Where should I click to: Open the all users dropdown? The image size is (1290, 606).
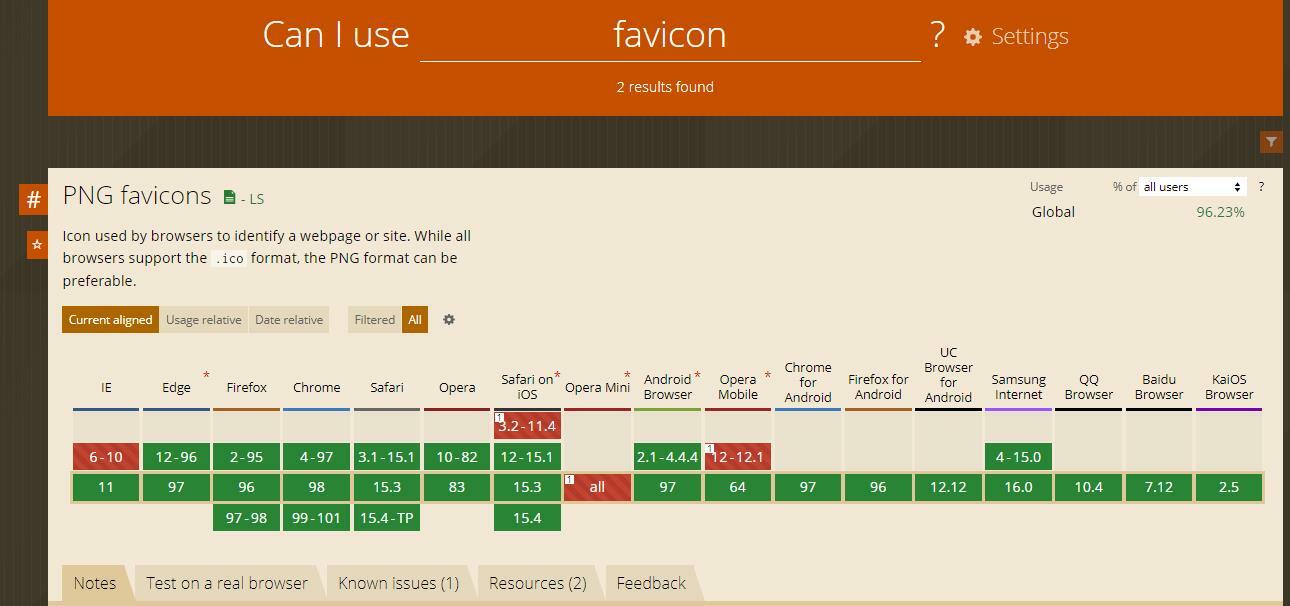[1193, 187]
